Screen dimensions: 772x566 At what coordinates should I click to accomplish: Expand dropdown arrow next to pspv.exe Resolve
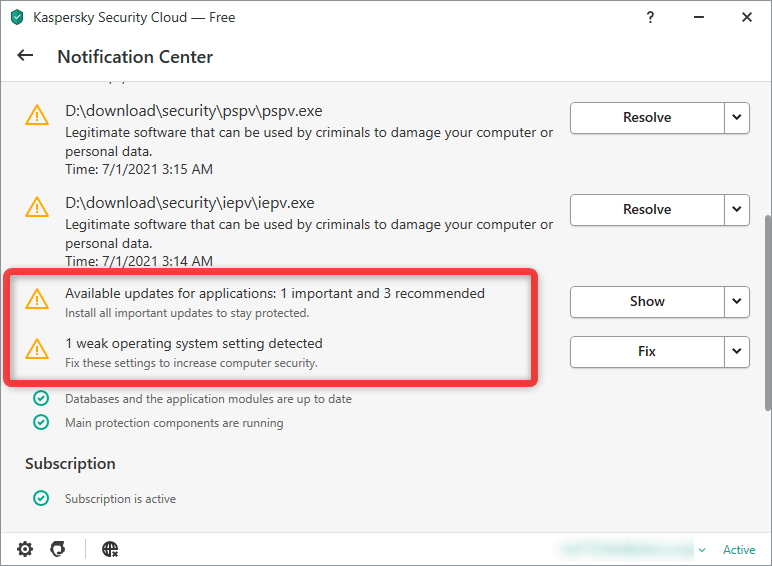[x=737, y=118]
